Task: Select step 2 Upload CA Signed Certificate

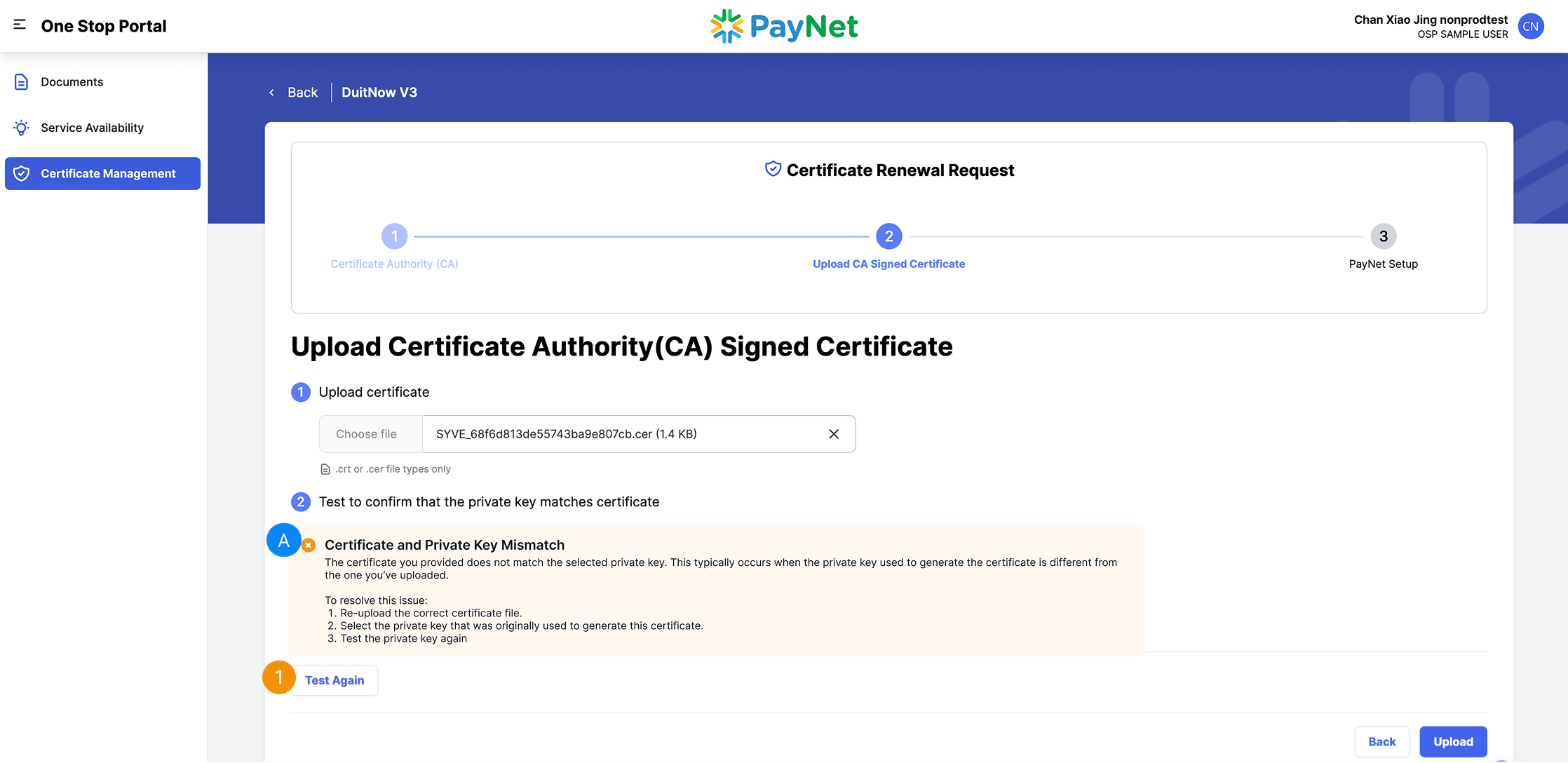Action: (888, 236)
